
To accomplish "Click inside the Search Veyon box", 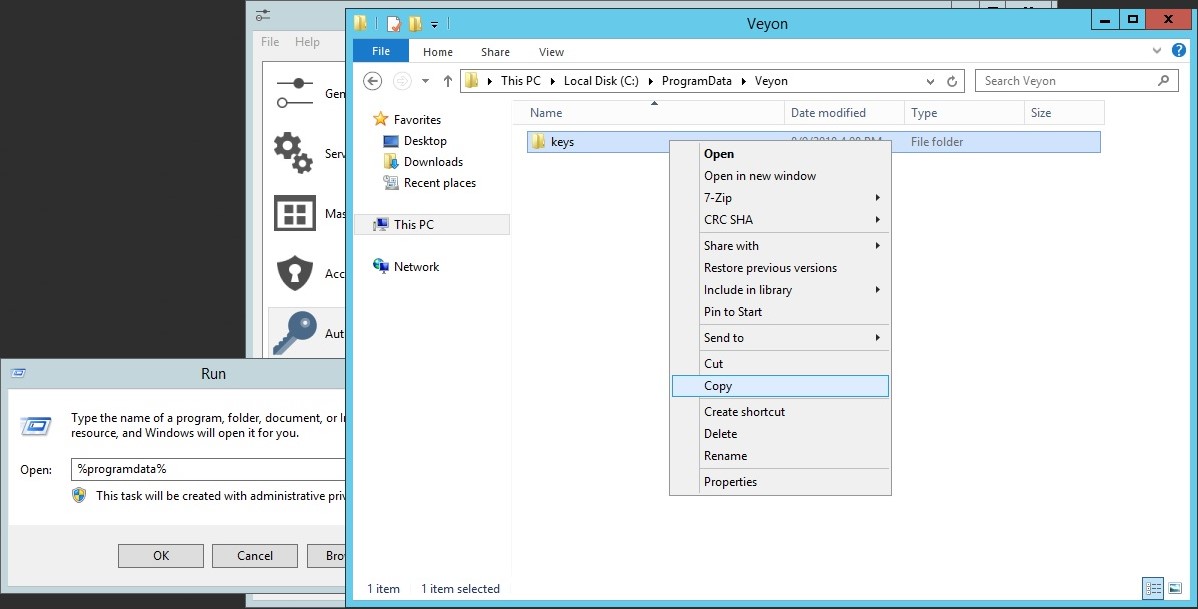I will coord(1060,80).
